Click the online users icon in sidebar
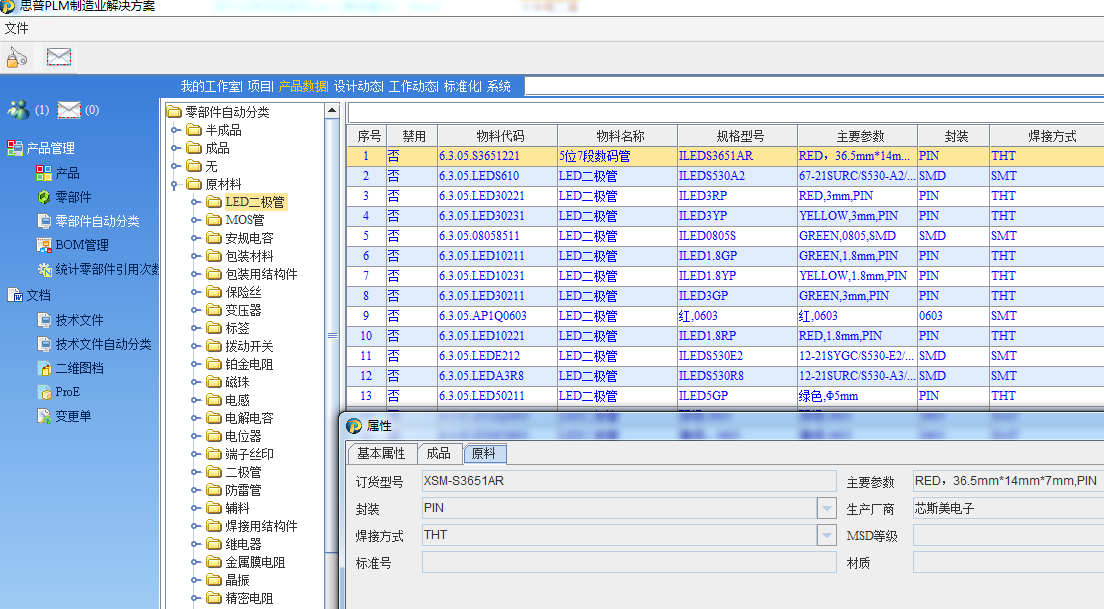 coord(18,110)
